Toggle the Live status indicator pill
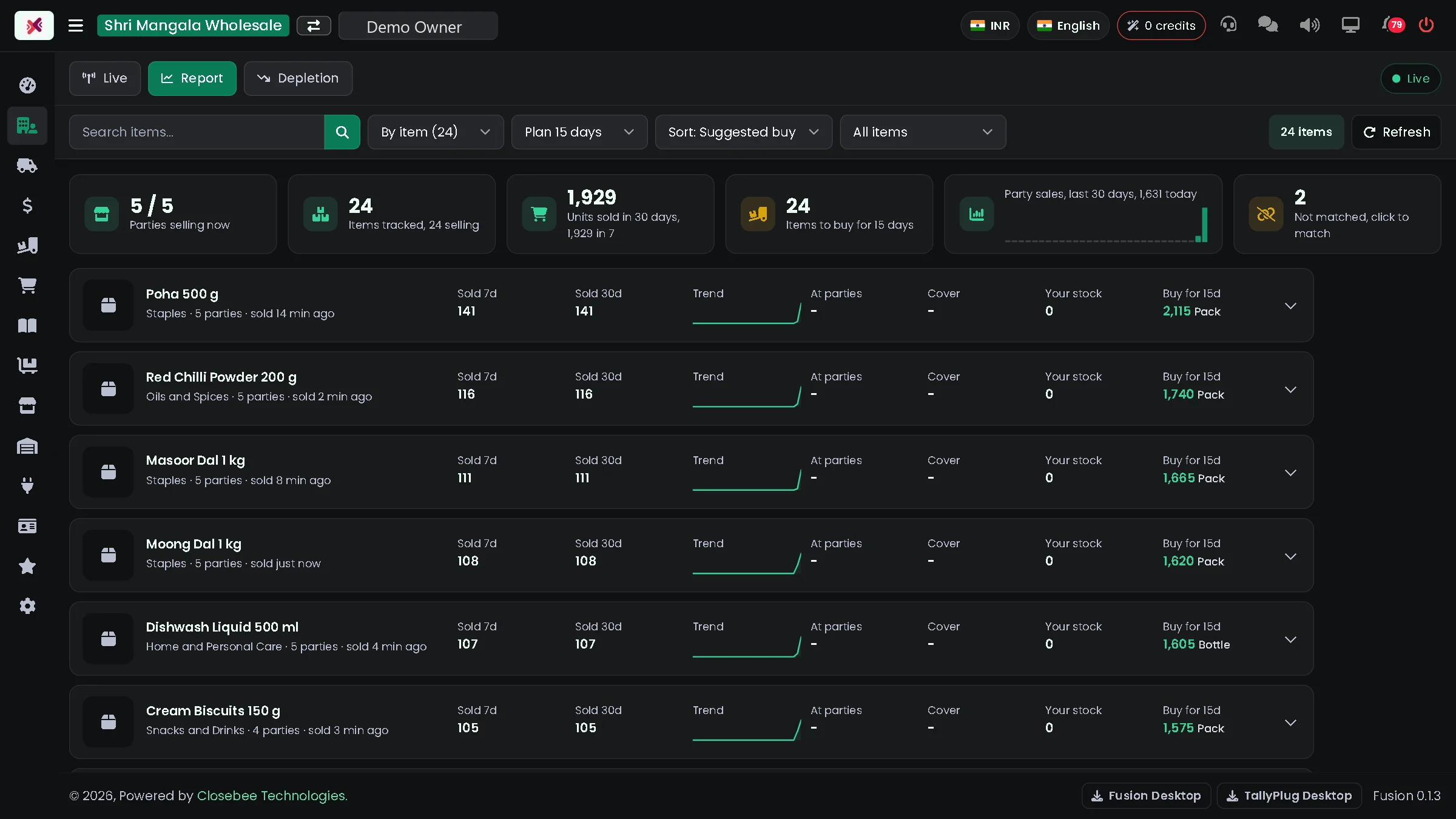The width and height of the screenshot is (1456, 819). point(1410,79)
